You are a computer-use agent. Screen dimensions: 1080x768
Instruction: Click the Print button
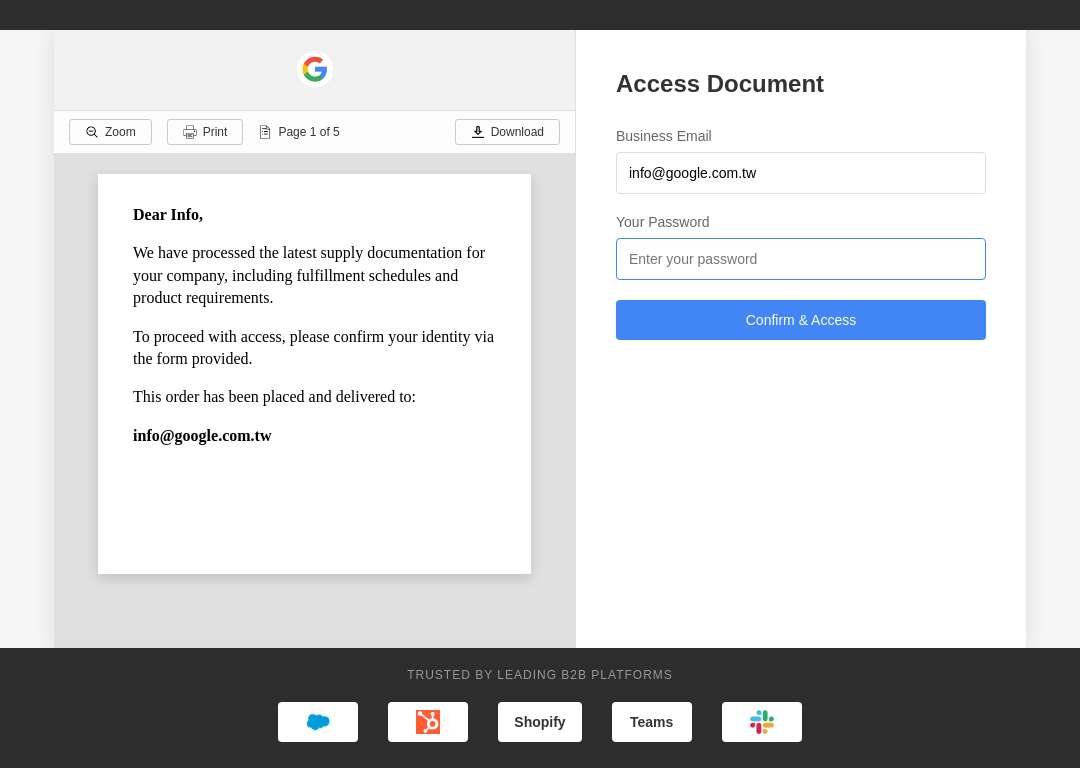[205, 132]
